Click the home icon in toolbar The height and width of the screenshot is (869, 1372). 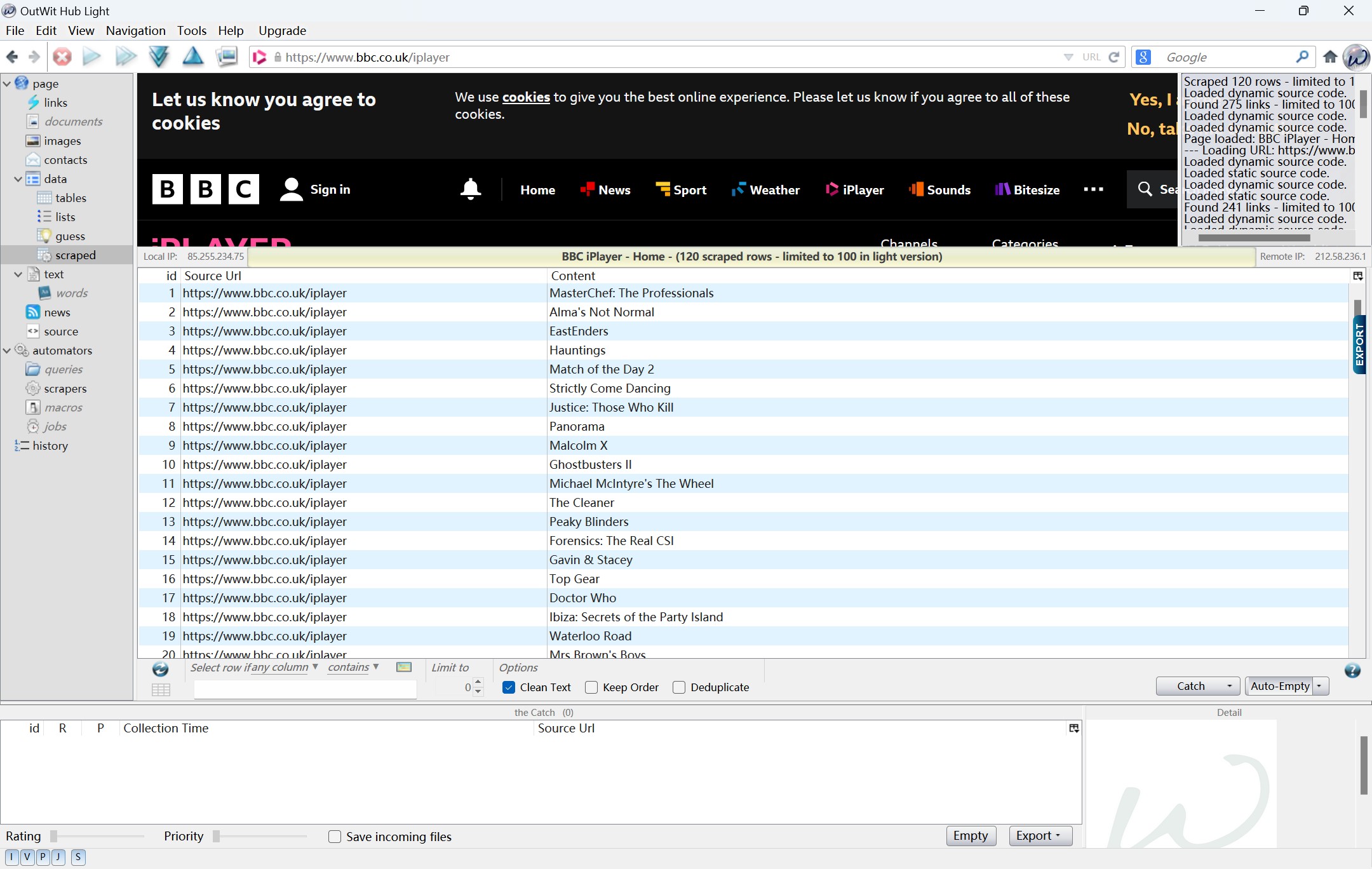1330,57
